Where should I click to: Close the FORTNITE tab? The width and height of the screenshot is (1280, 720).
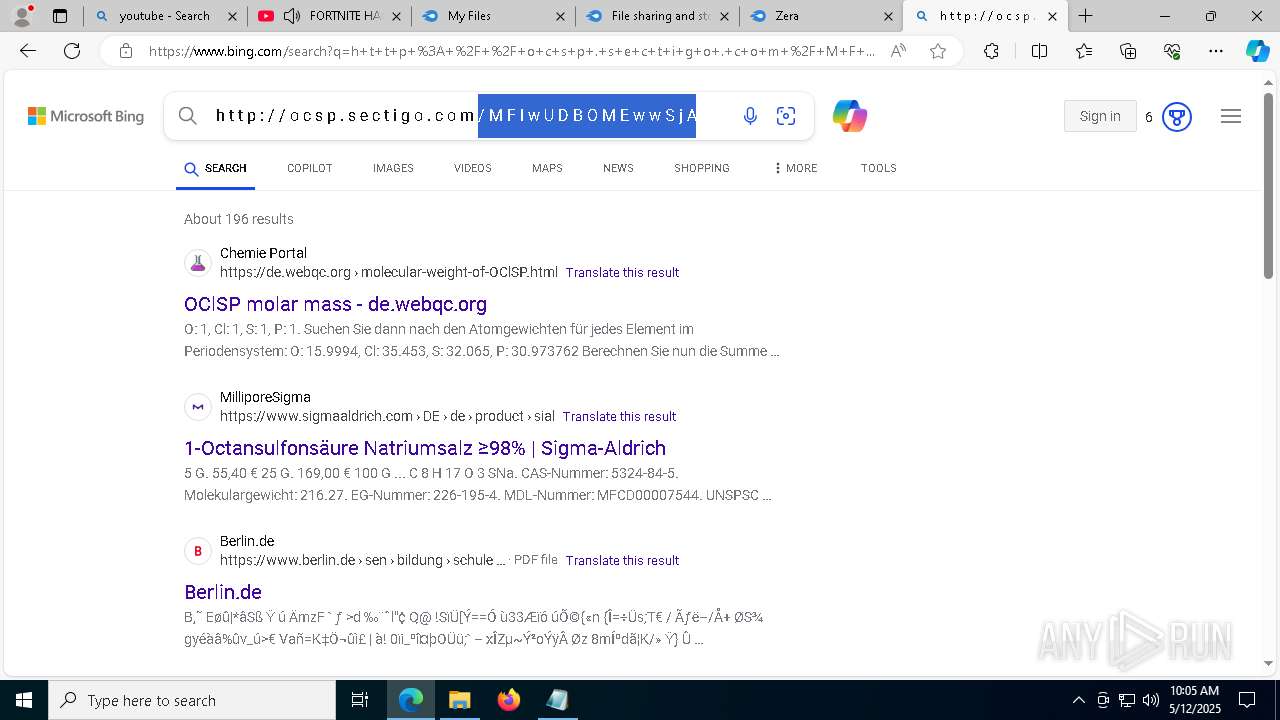(395, 16)
